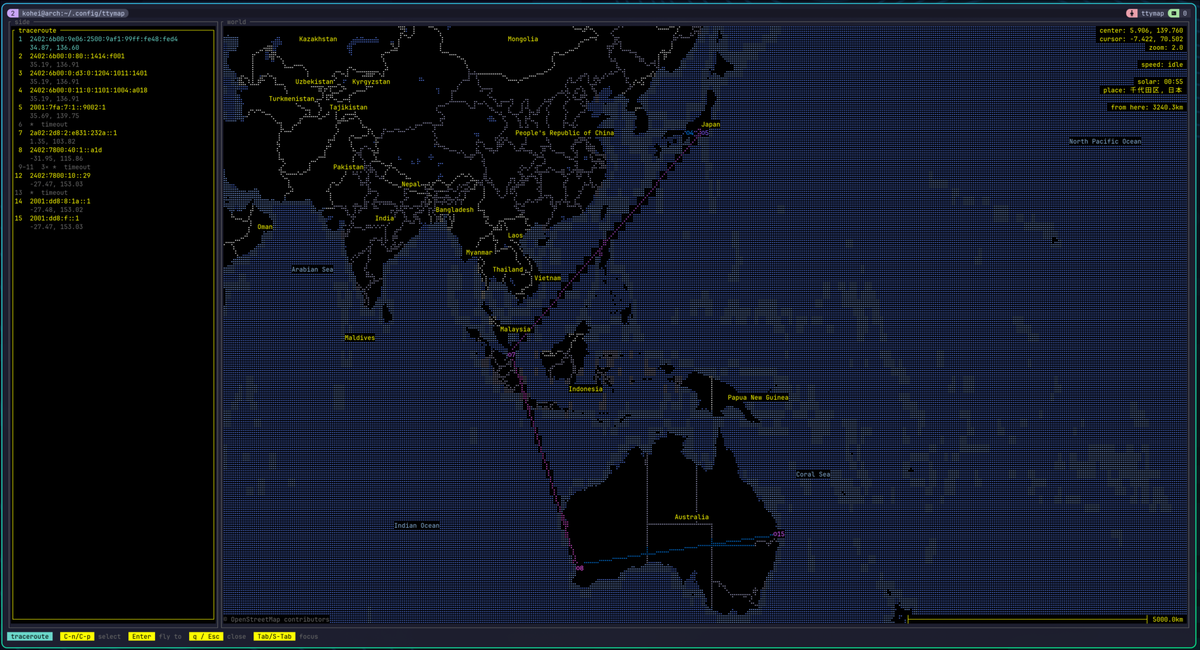Click the Arabian Sea map label
This screenshot has height=650, width=1200.
(x=312, y=269)
